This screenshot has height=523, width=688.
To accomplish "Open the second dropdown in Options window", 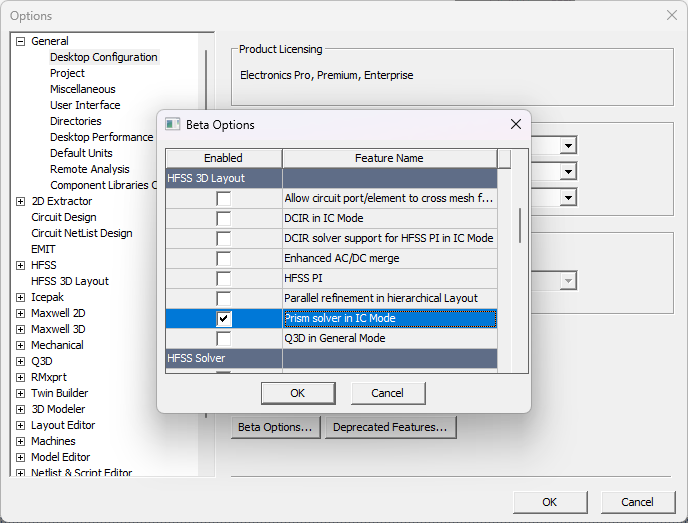I will pos(568,171).
